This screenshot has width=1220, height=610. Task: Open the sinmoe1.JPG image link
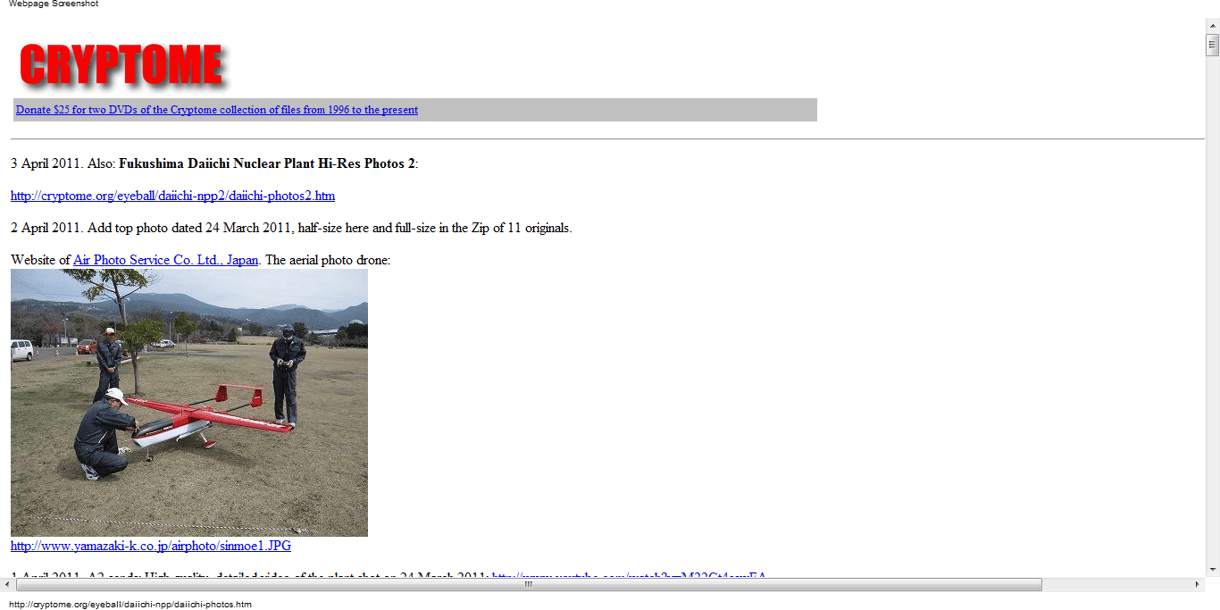[151, 546]
